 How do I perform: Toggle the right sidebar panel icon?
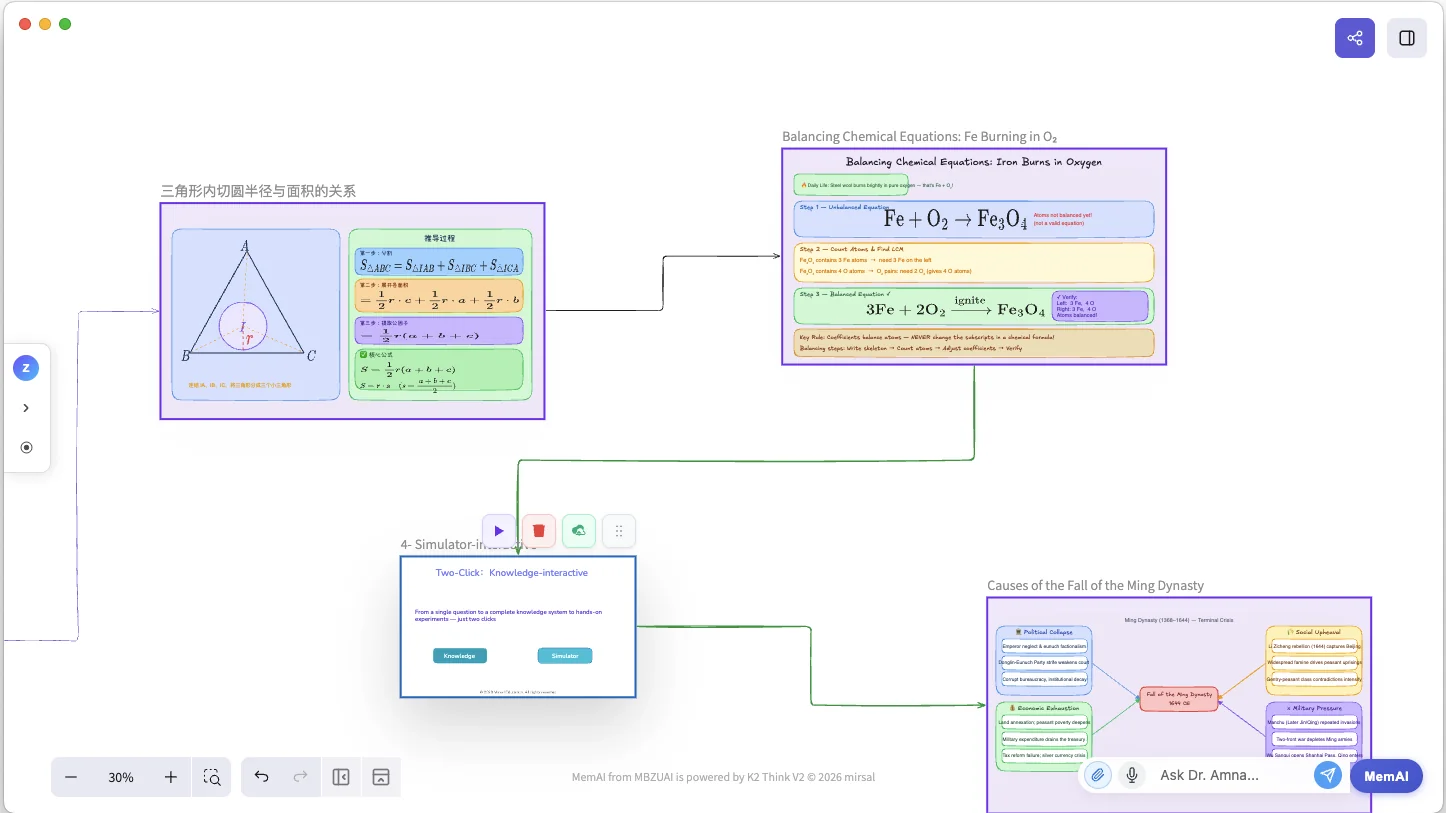pos(1407,38)
